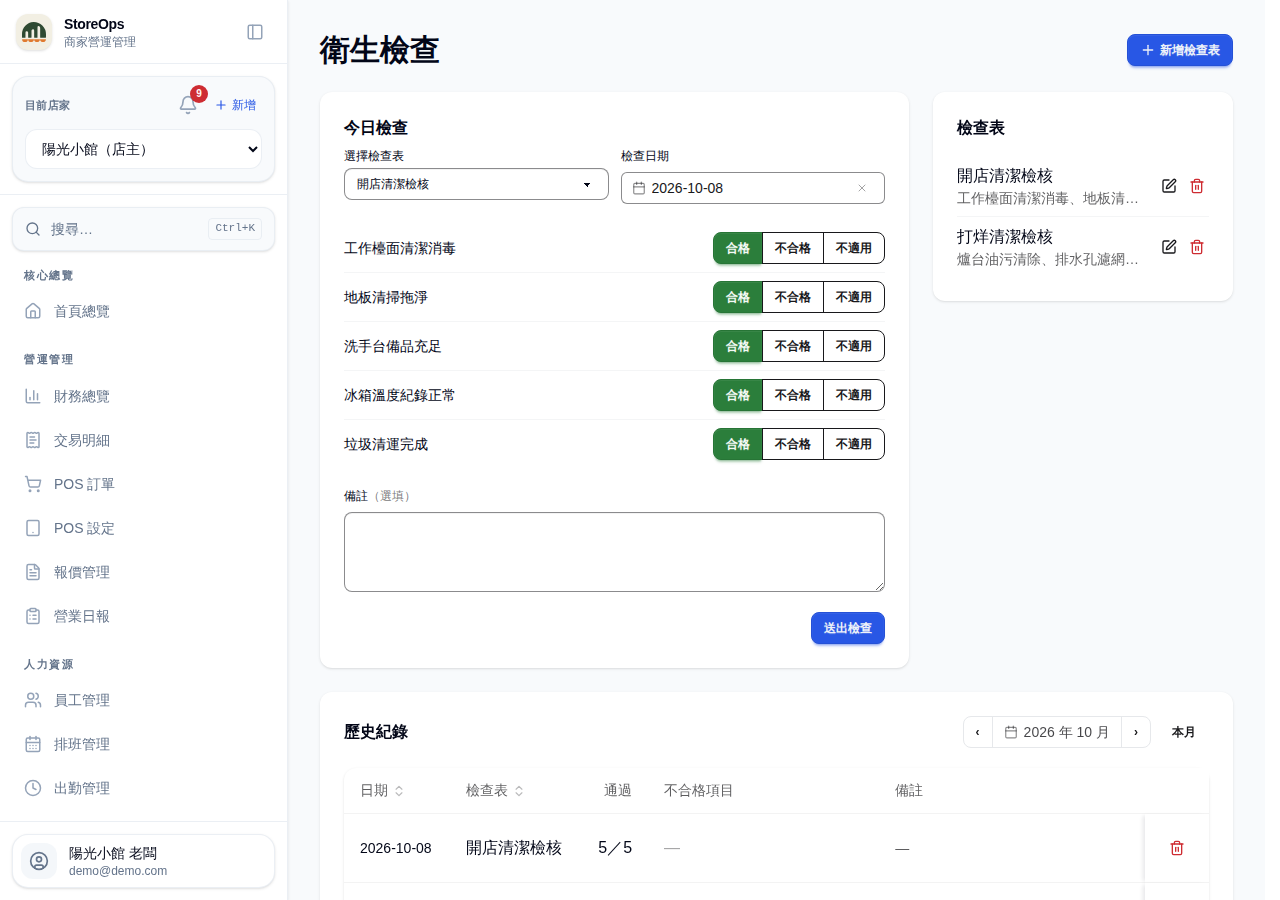
Task: Edit the 打烊清潔檢核 checklist
Action: 1169,247
